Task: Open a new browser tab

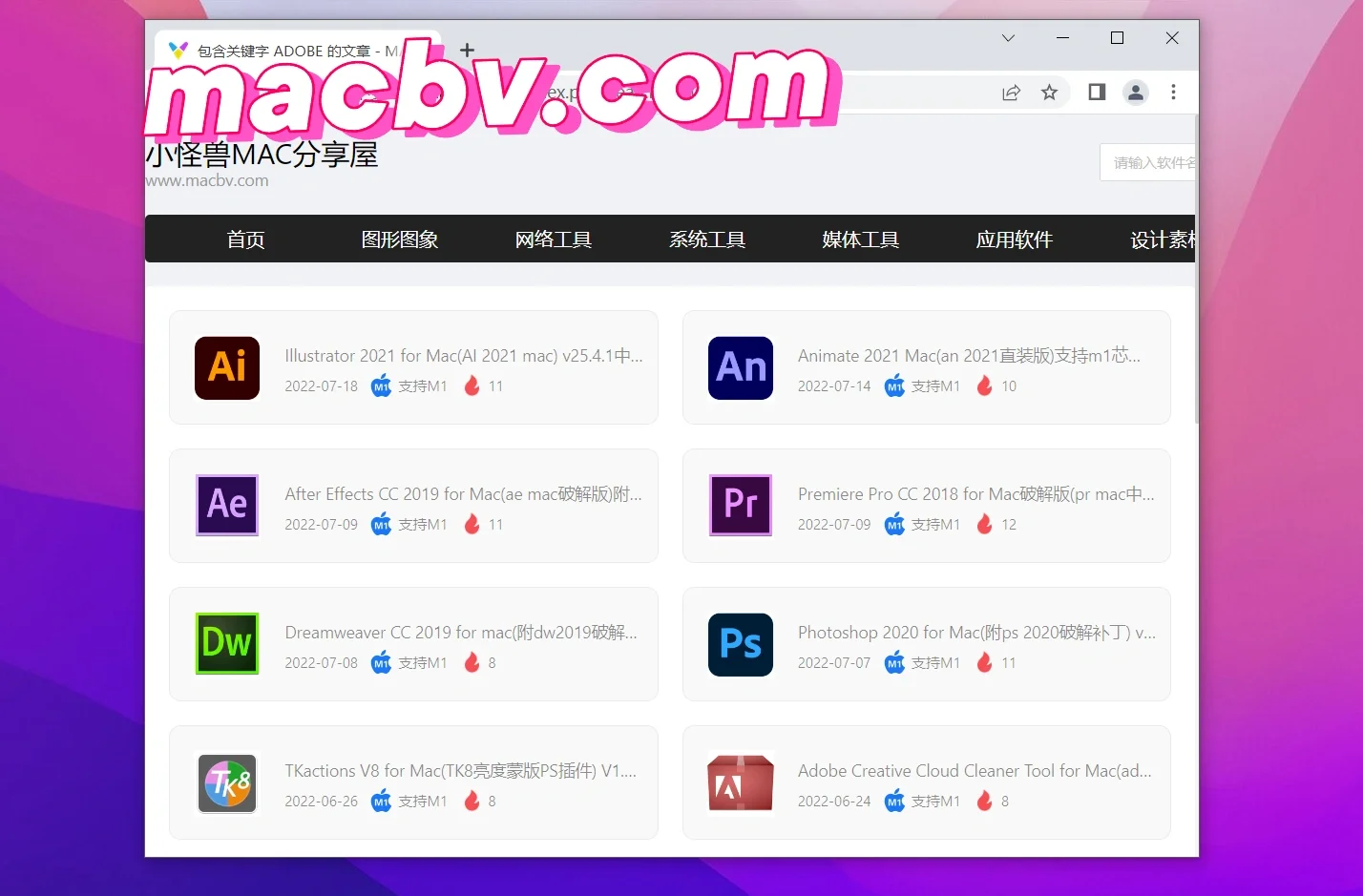Action: point(467,50)
